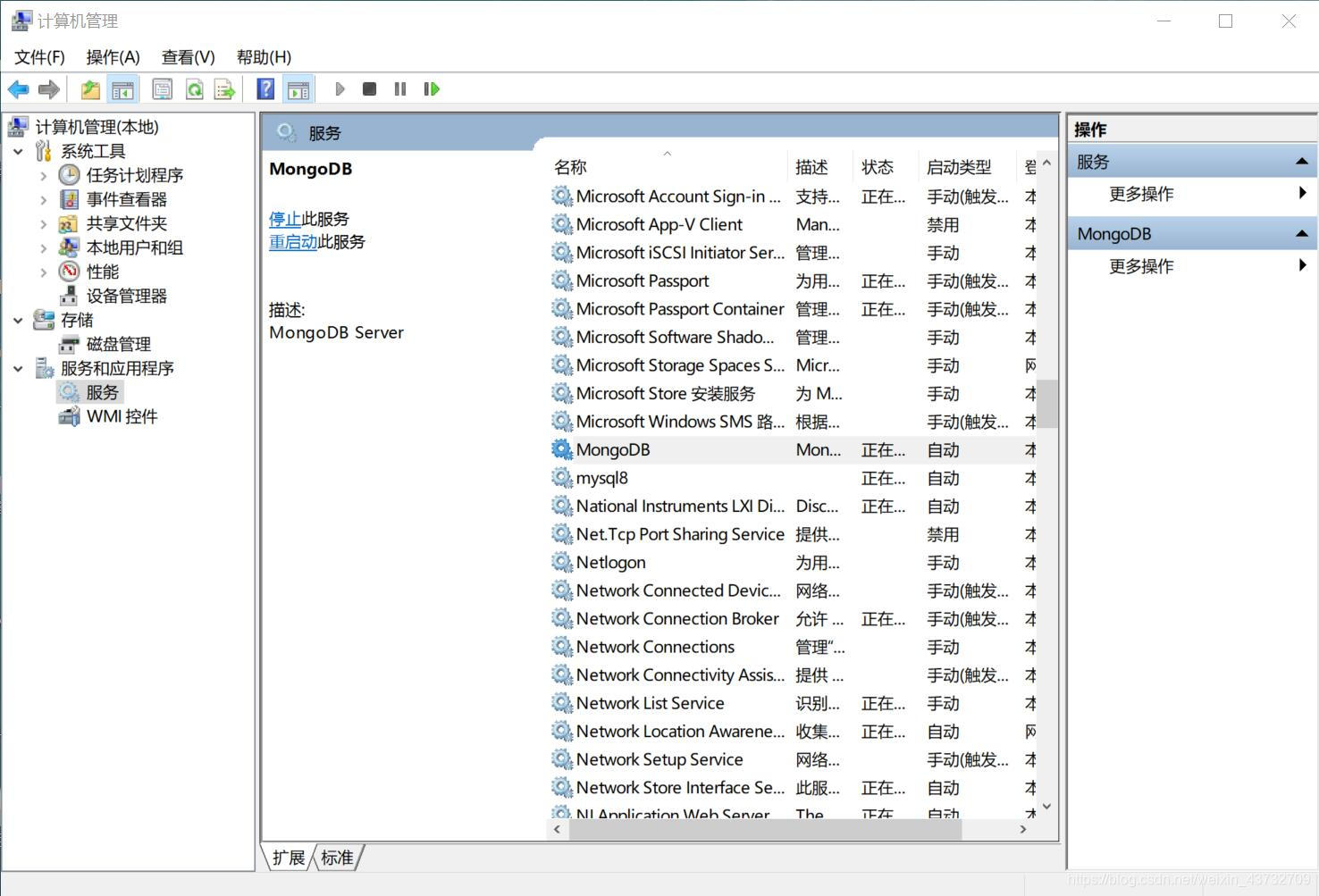
Task: Switch to the 标准 tab
Action: point(337,858)
